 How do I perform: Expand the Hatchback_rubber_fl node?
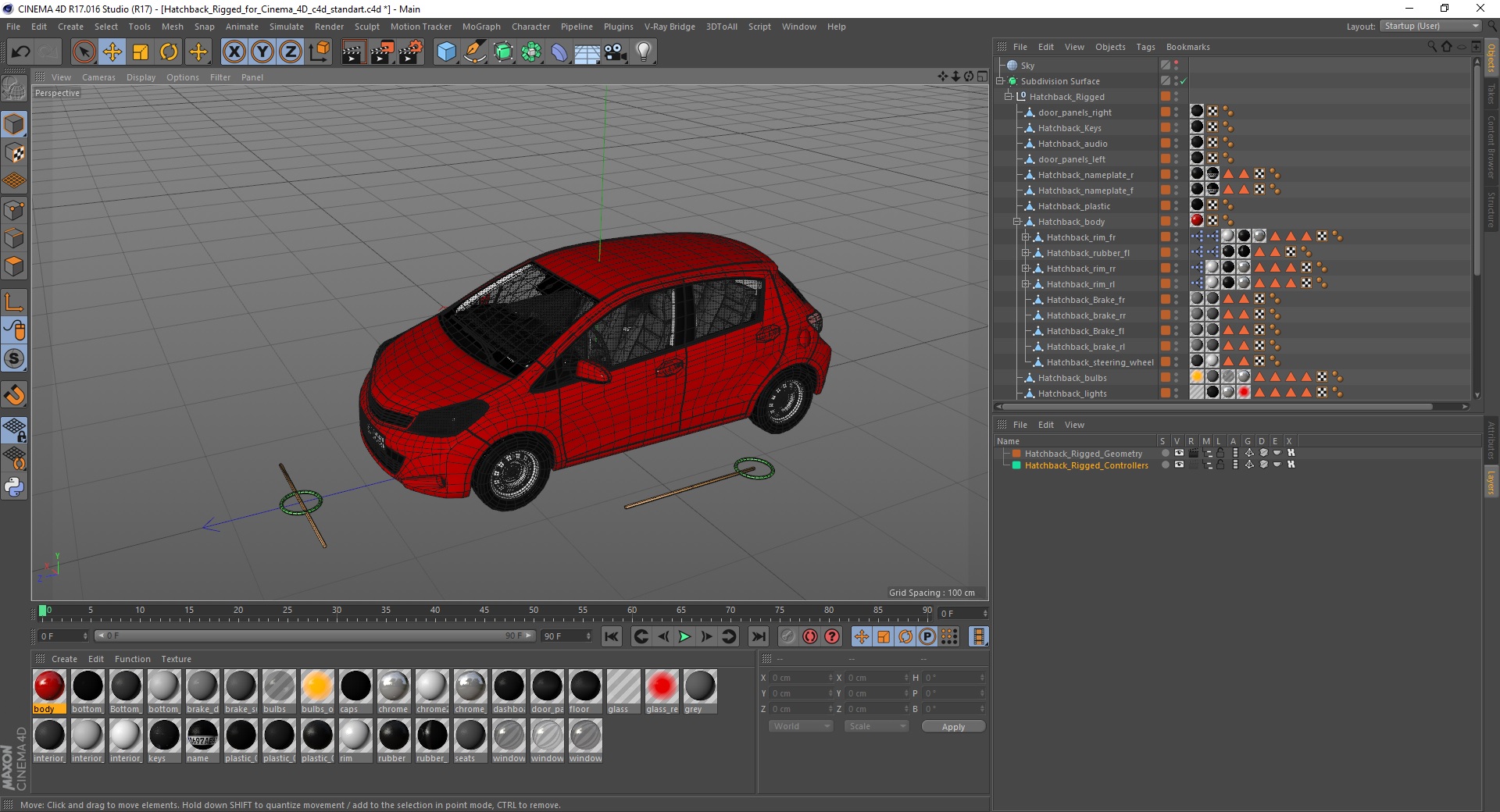tap(1026, 253)
